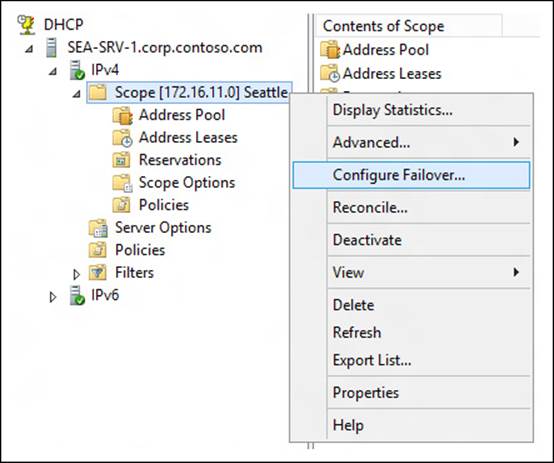Screen dimensions: 554x463
Task: Select Server Options in the tree
Action: [x=163, y=228]
